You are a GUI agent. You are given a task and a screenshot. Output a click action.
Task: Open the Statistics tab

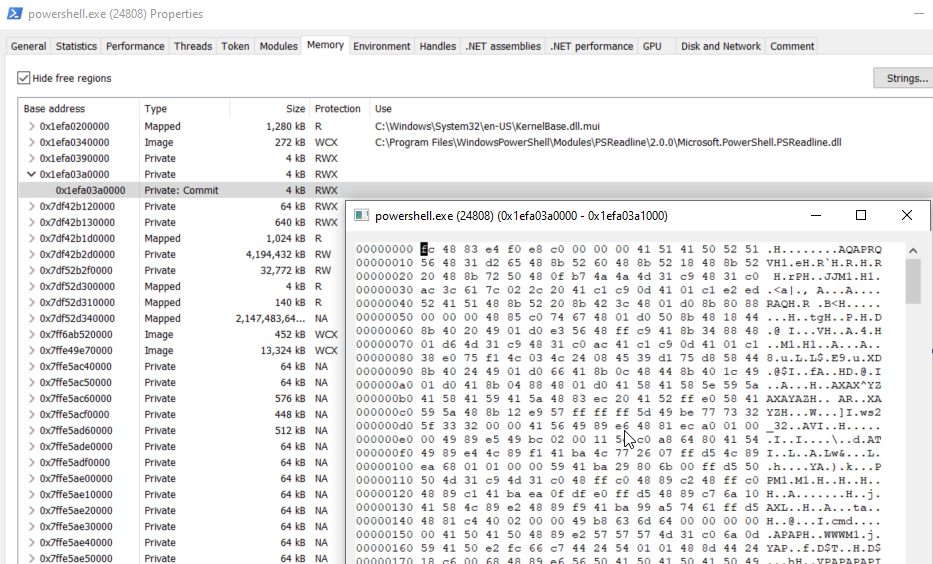tap(76, 46)
